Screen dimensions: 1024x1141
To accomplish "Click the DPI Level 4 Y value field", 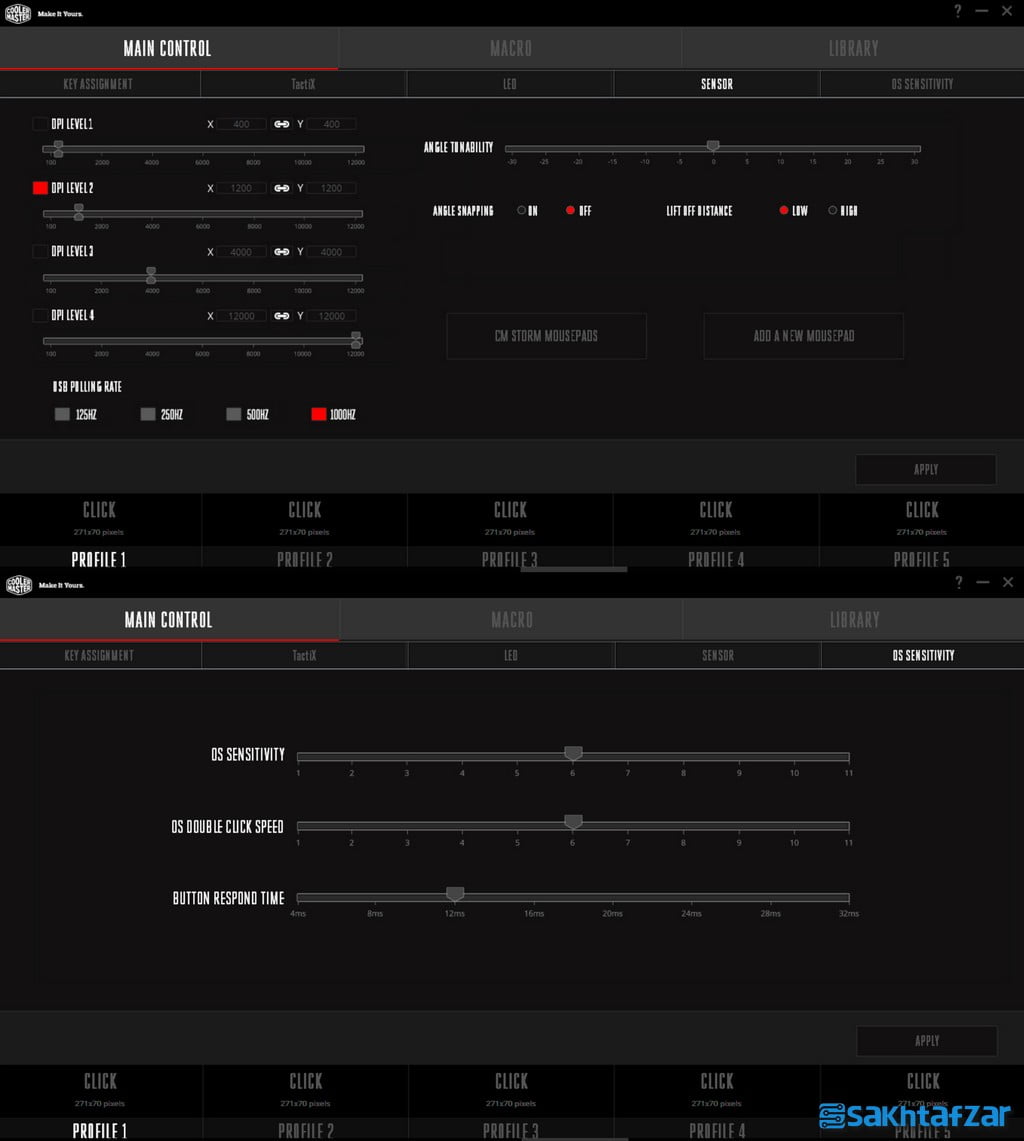I will point(331,316).
